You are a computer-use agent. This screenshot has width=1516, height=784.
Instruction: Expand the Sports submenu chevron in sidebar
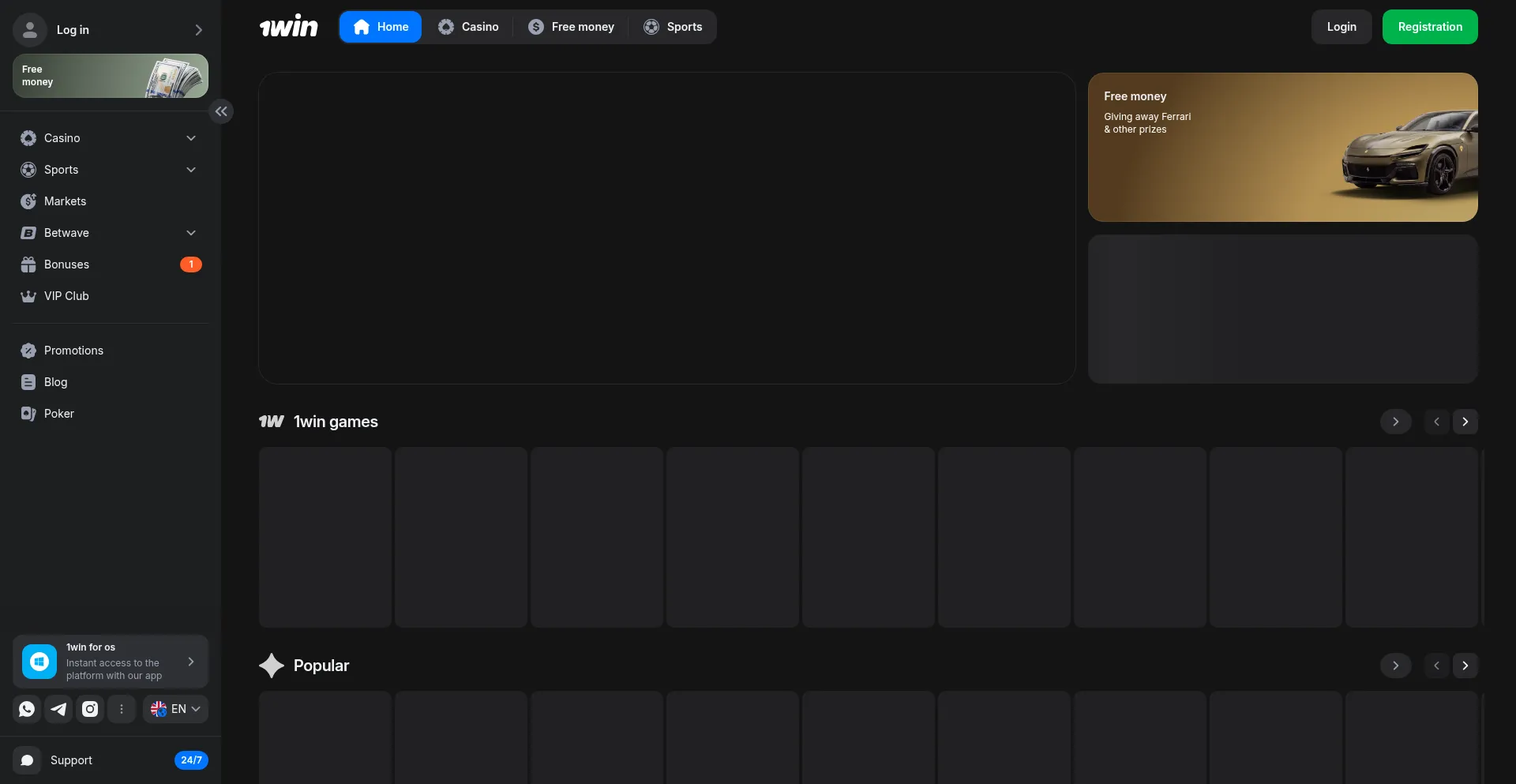pyautogui.click(x=191, y=170)
